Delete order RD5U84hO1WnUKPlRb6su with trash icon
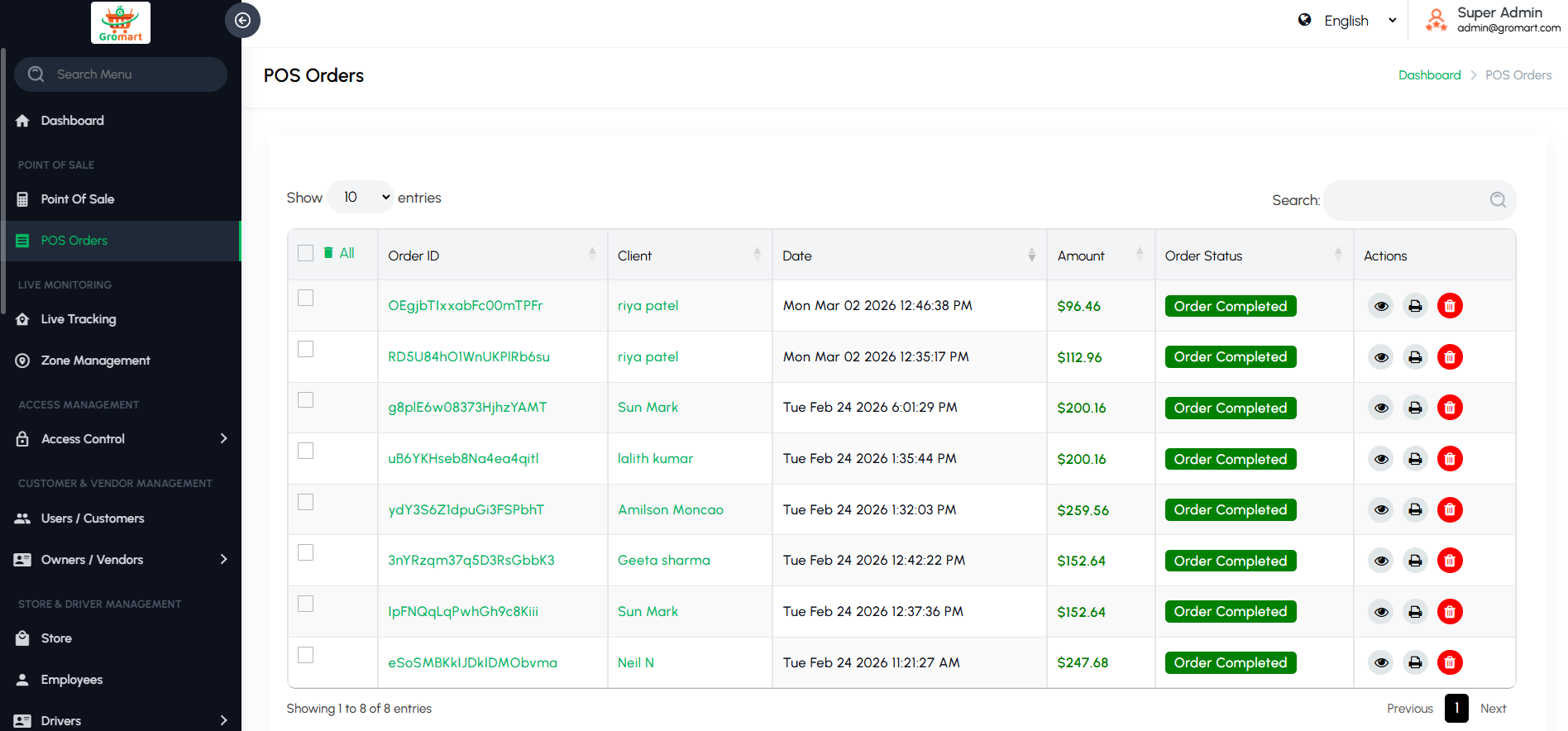 pyautogui.click(x=1449, y=357)
